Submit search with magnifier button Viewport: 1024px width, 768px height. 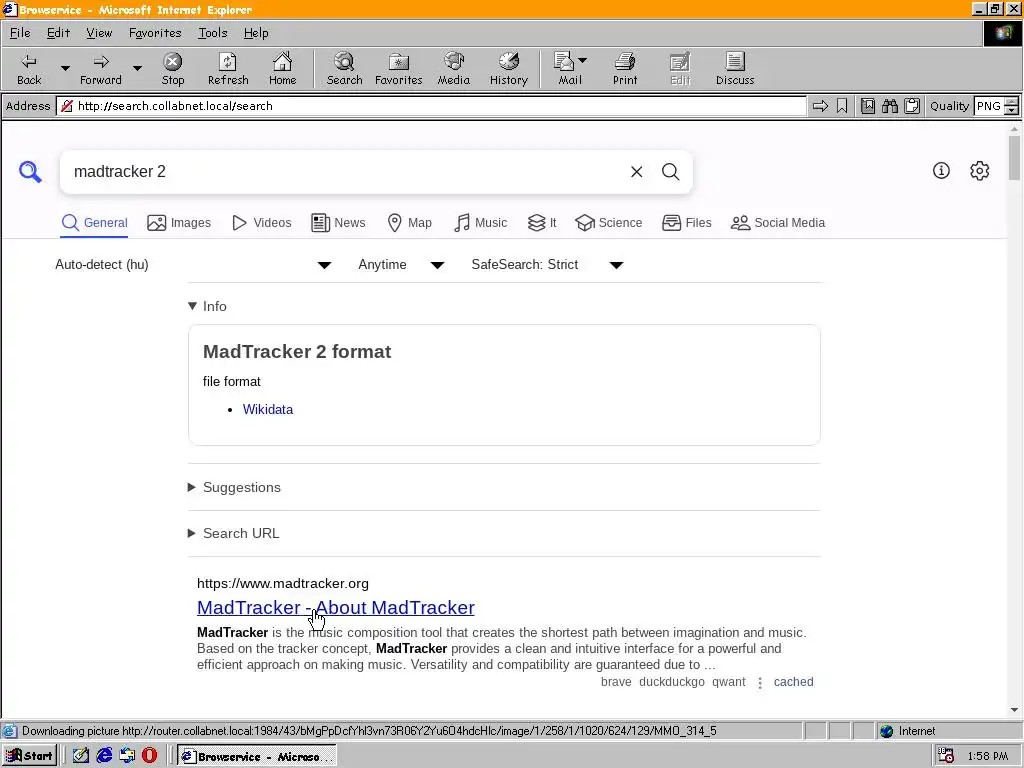(x=671, y=172)
